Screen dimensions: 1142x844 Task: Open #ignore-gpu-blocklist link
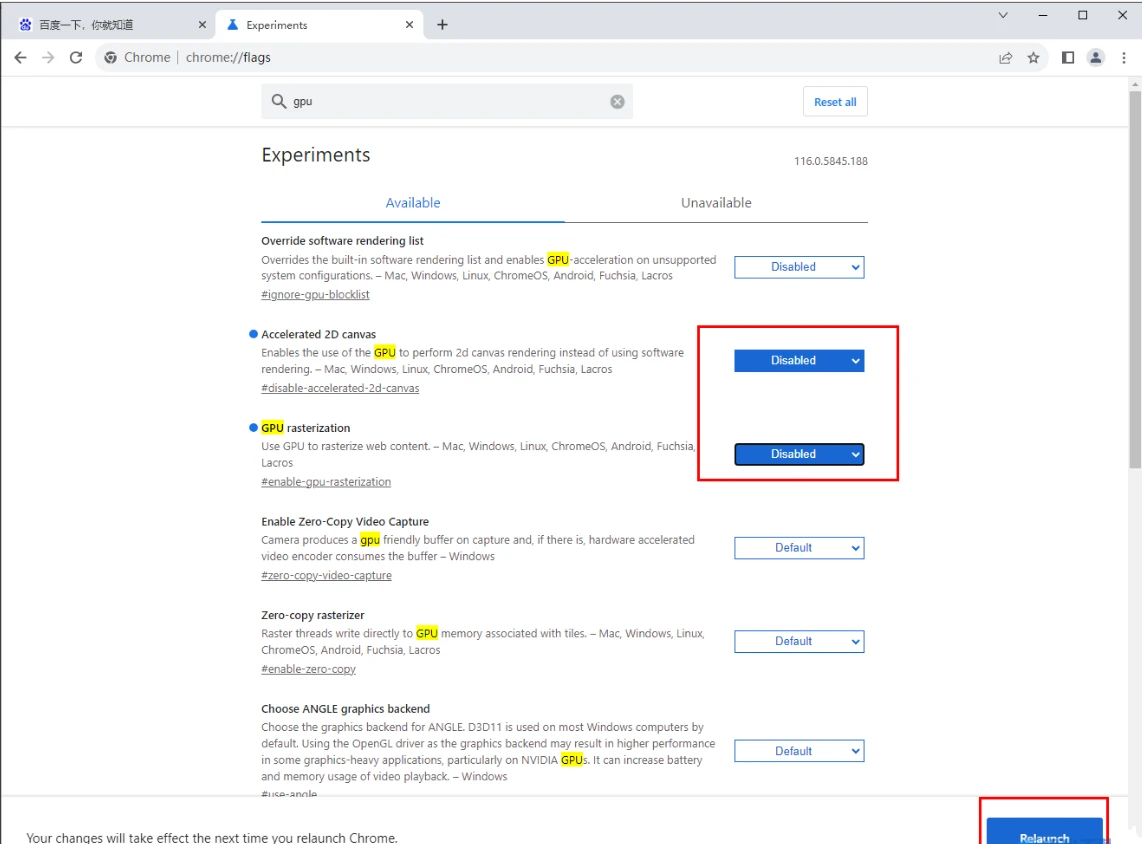click(x=315, y=294)
